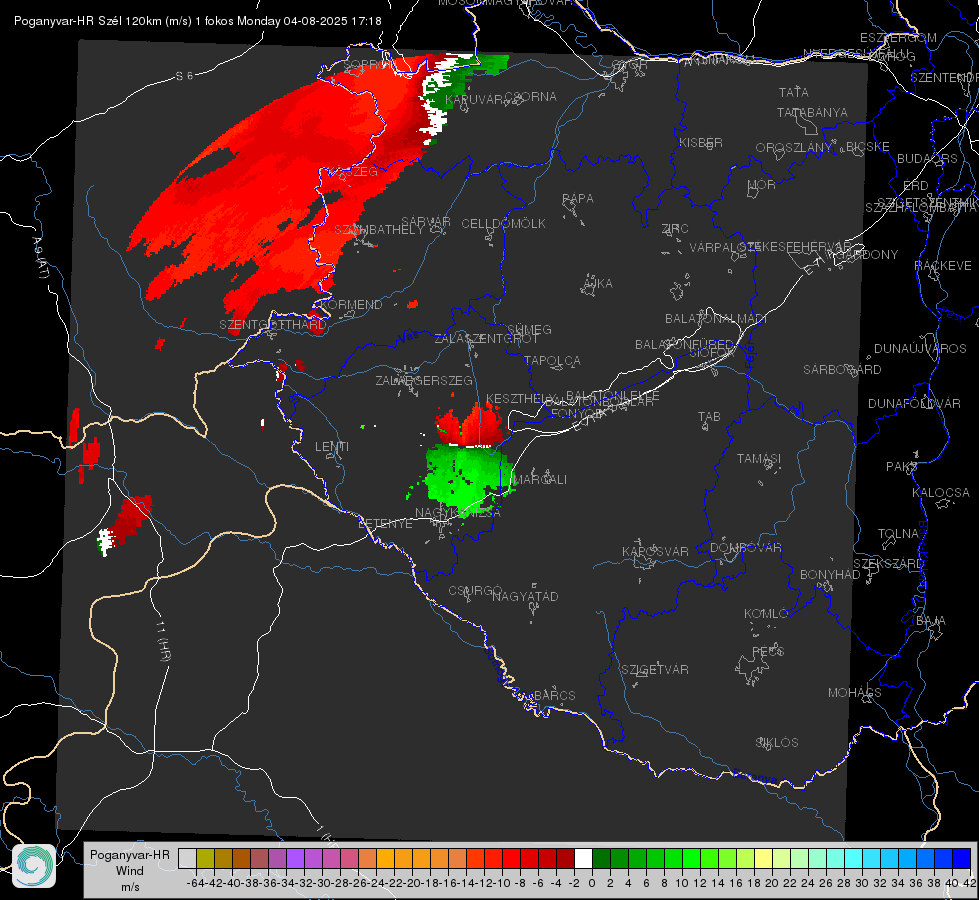Screen dimensions: 979x900
Task: Click the 'S 6' road label
Action: coord(184,76)
